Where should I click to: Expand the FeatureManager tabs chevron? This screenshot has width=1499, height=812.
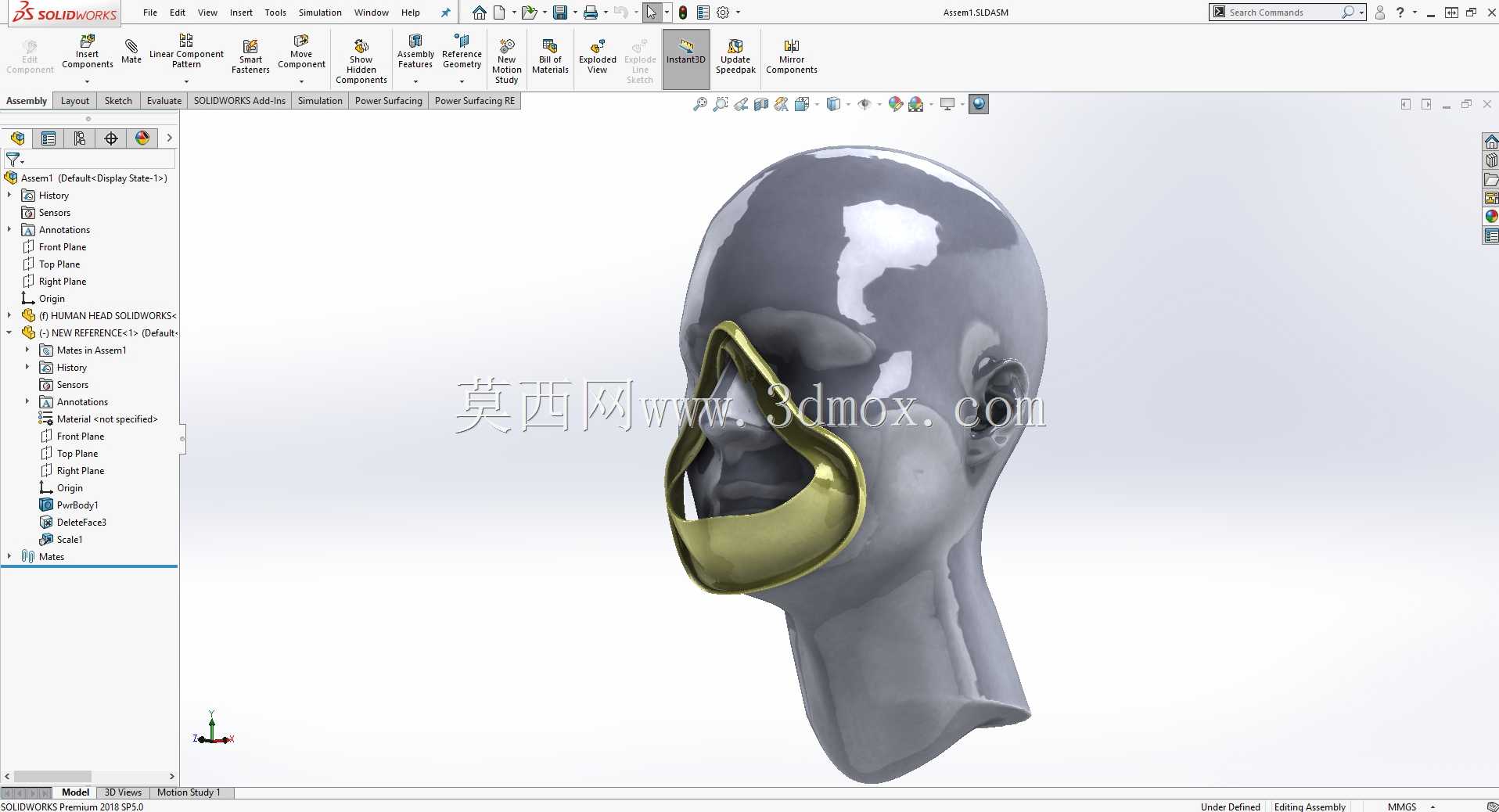pos(169,138)
